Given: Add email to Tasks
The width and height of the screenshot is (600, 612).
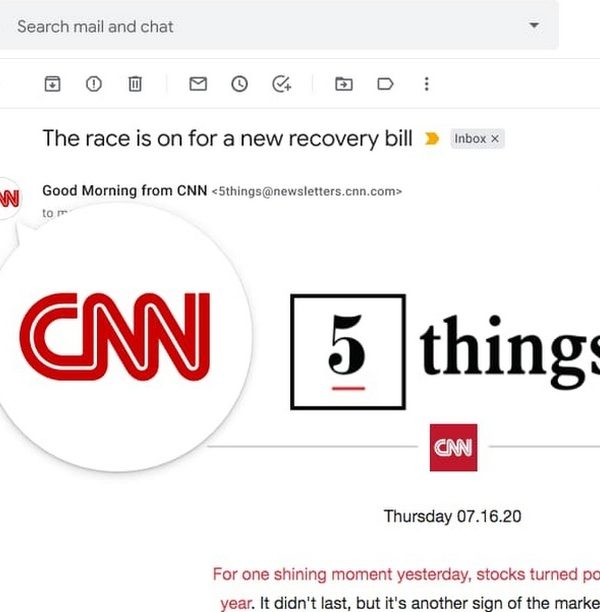Looking at the screenshot, I should pos(281,84).
